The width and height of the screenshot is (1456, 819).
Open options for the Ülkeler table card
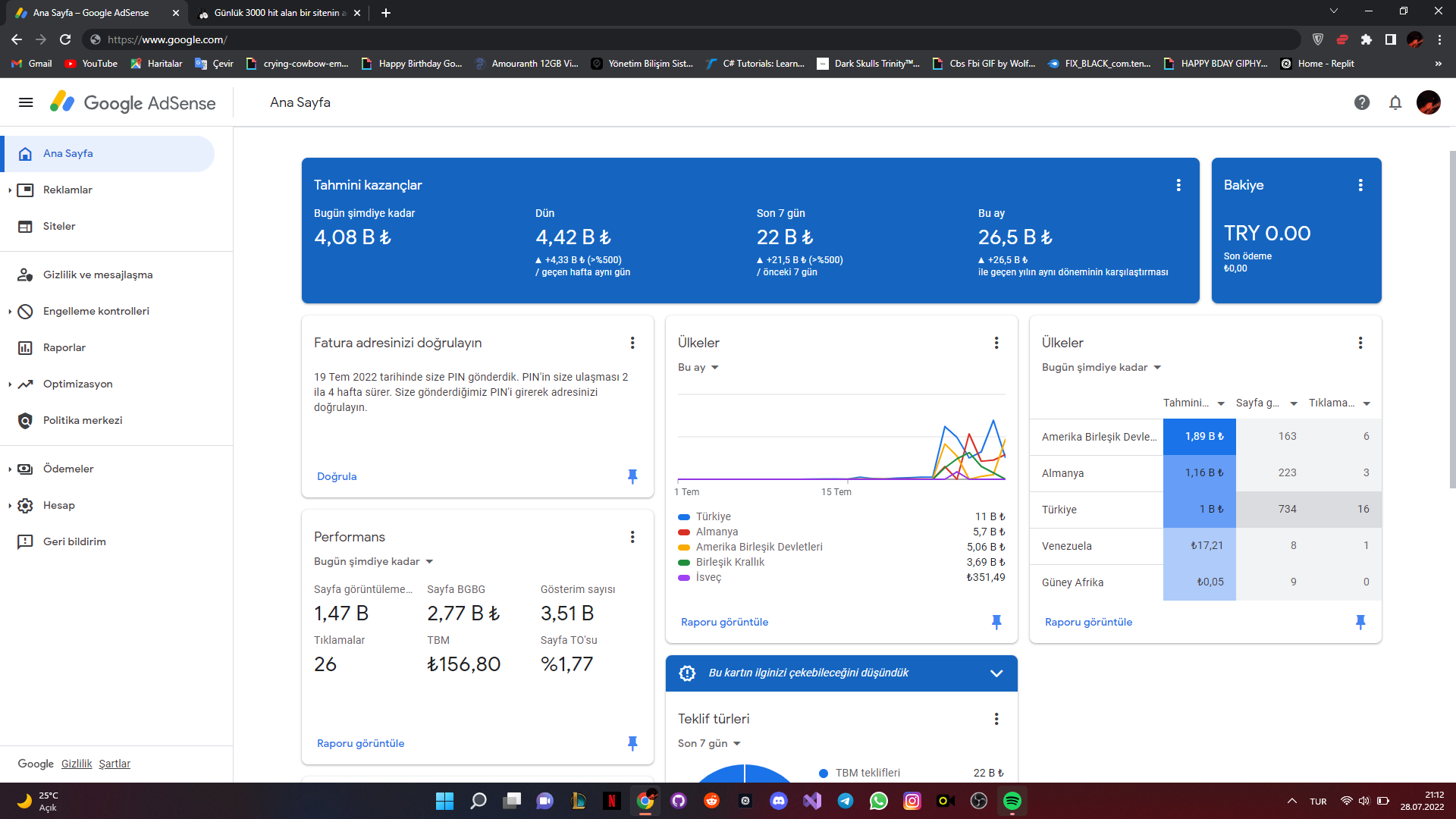coord(1360,343)
